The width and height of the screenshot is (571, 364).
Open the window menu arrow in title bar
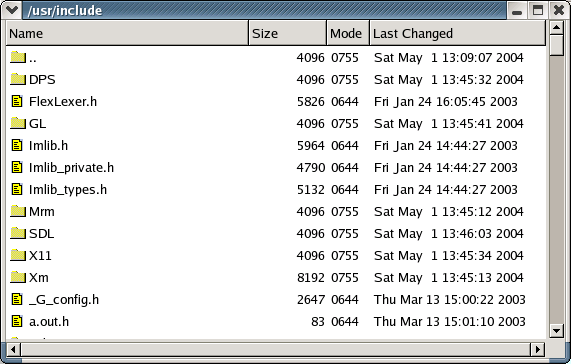tap(12, 10)
